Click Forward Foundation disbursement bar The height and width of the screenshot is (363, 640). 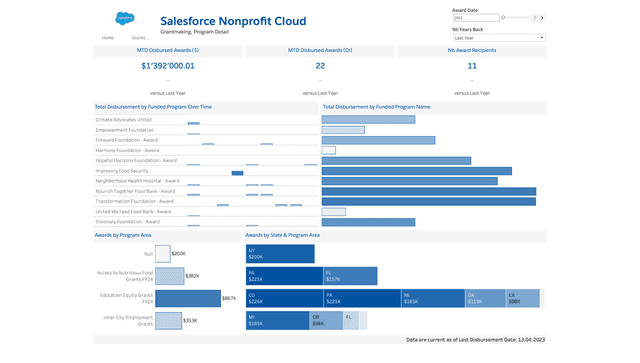[x=378, y=140]
